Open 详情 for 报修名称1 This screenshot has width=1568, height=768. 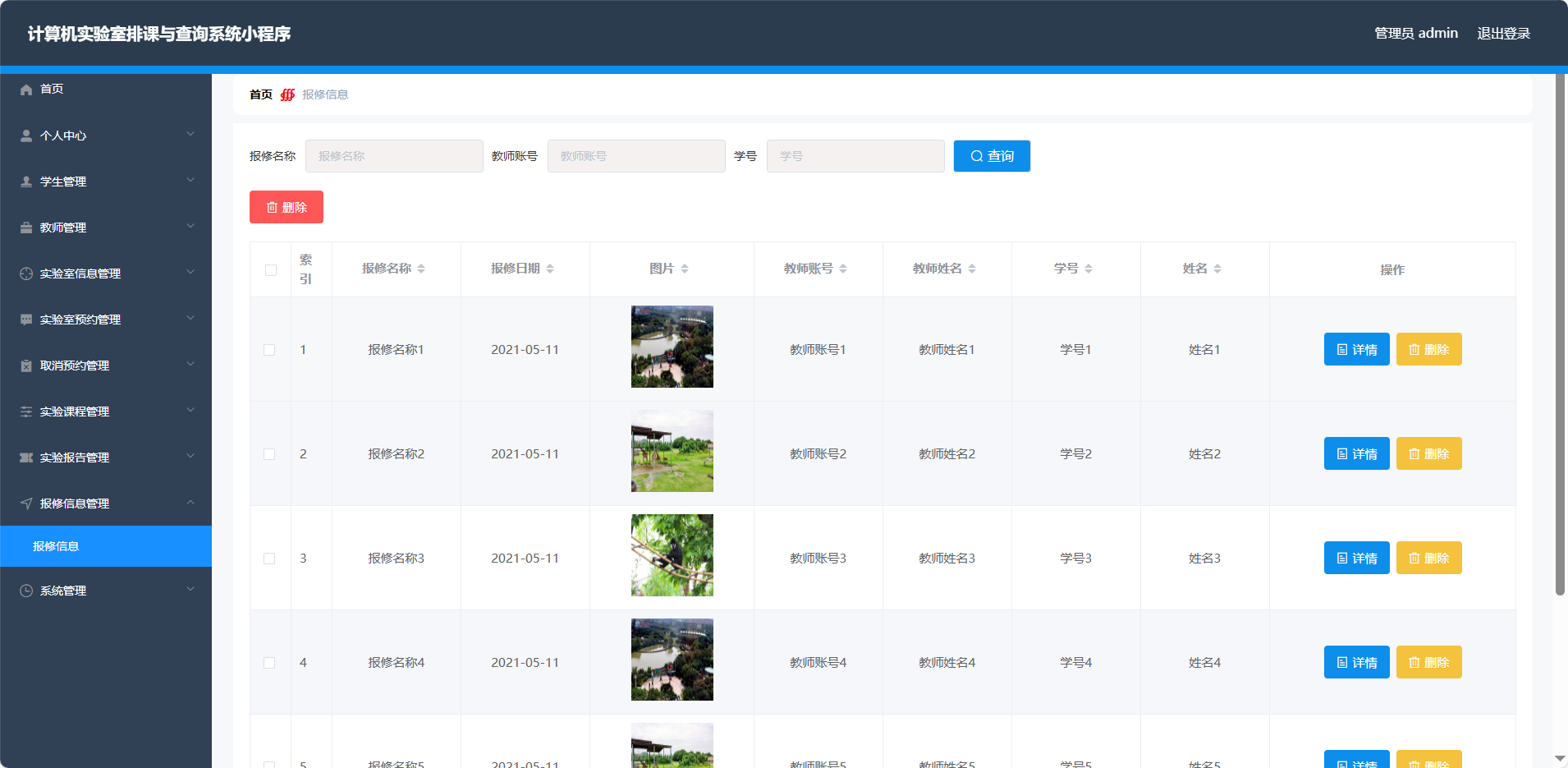coord(1356,349)
